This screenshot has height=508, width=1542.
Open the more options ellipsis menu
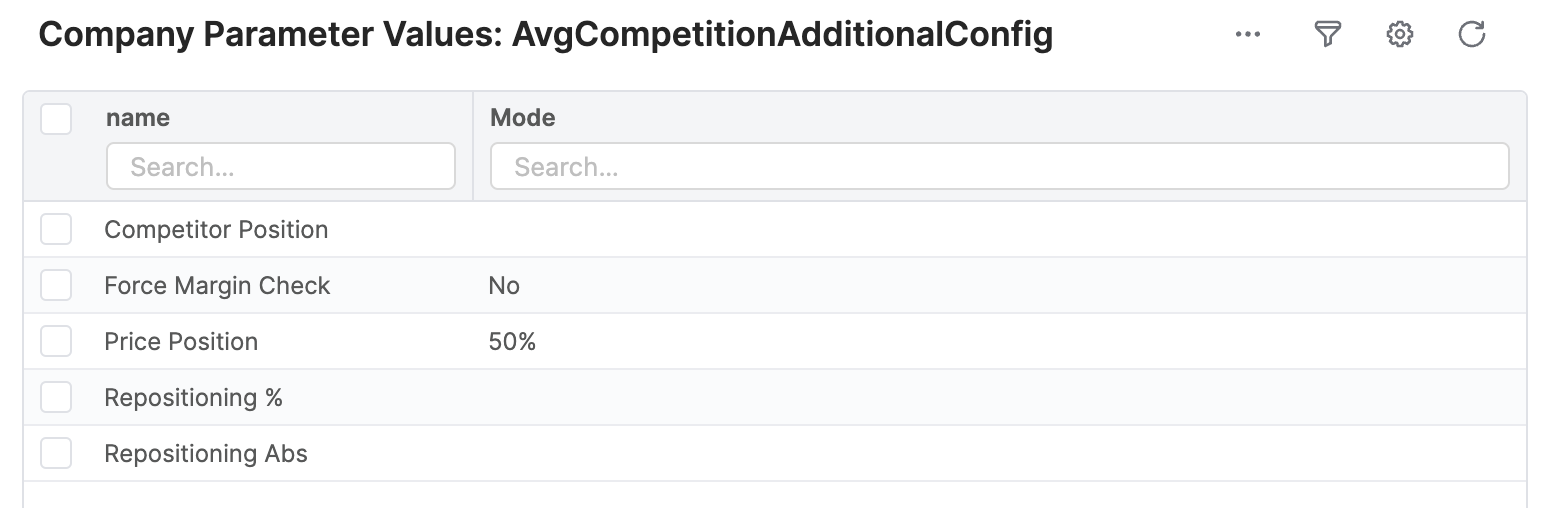(1247, 35)
